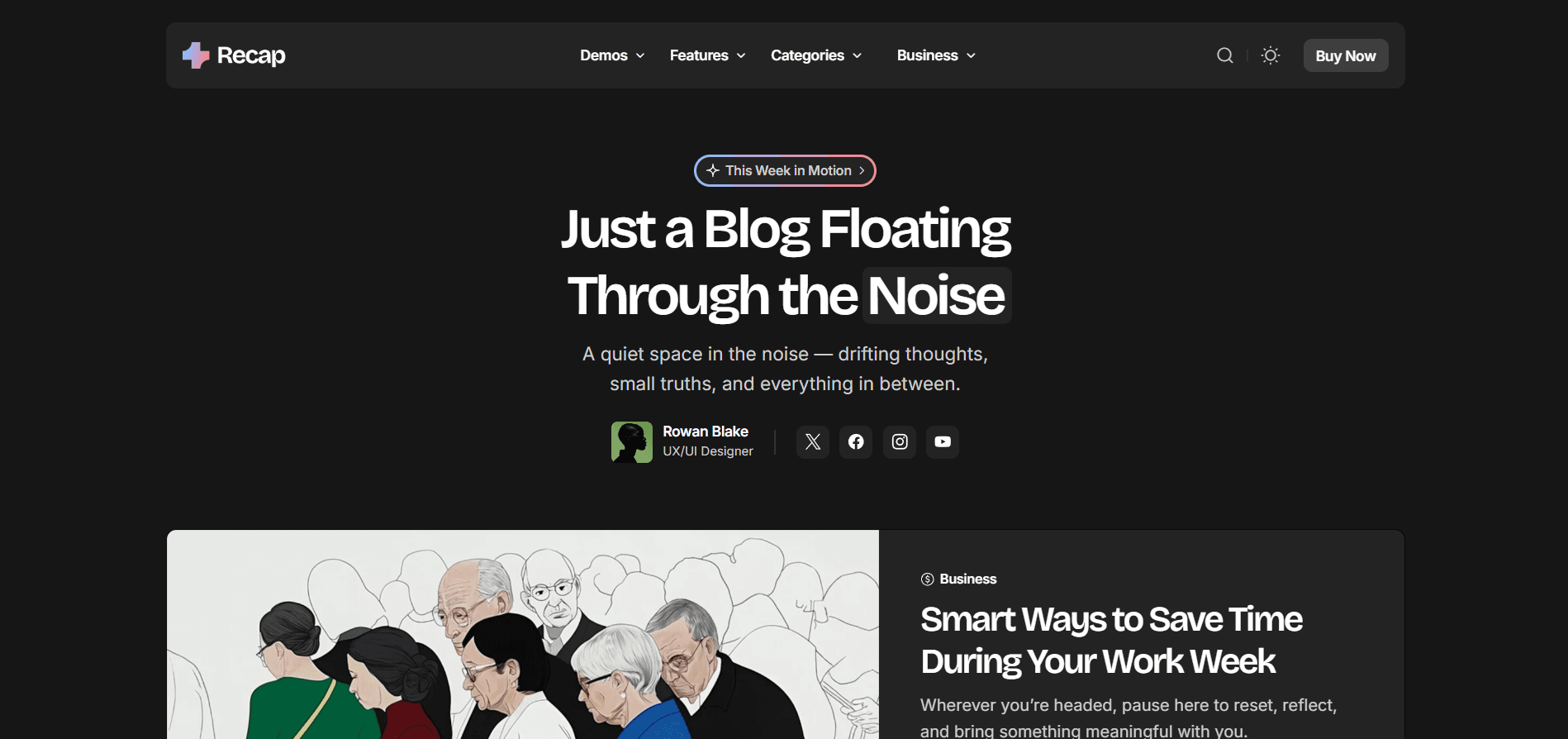1568x739 pixels.
Task: Expand the Categories menu chevron
Action: (857, 55)
